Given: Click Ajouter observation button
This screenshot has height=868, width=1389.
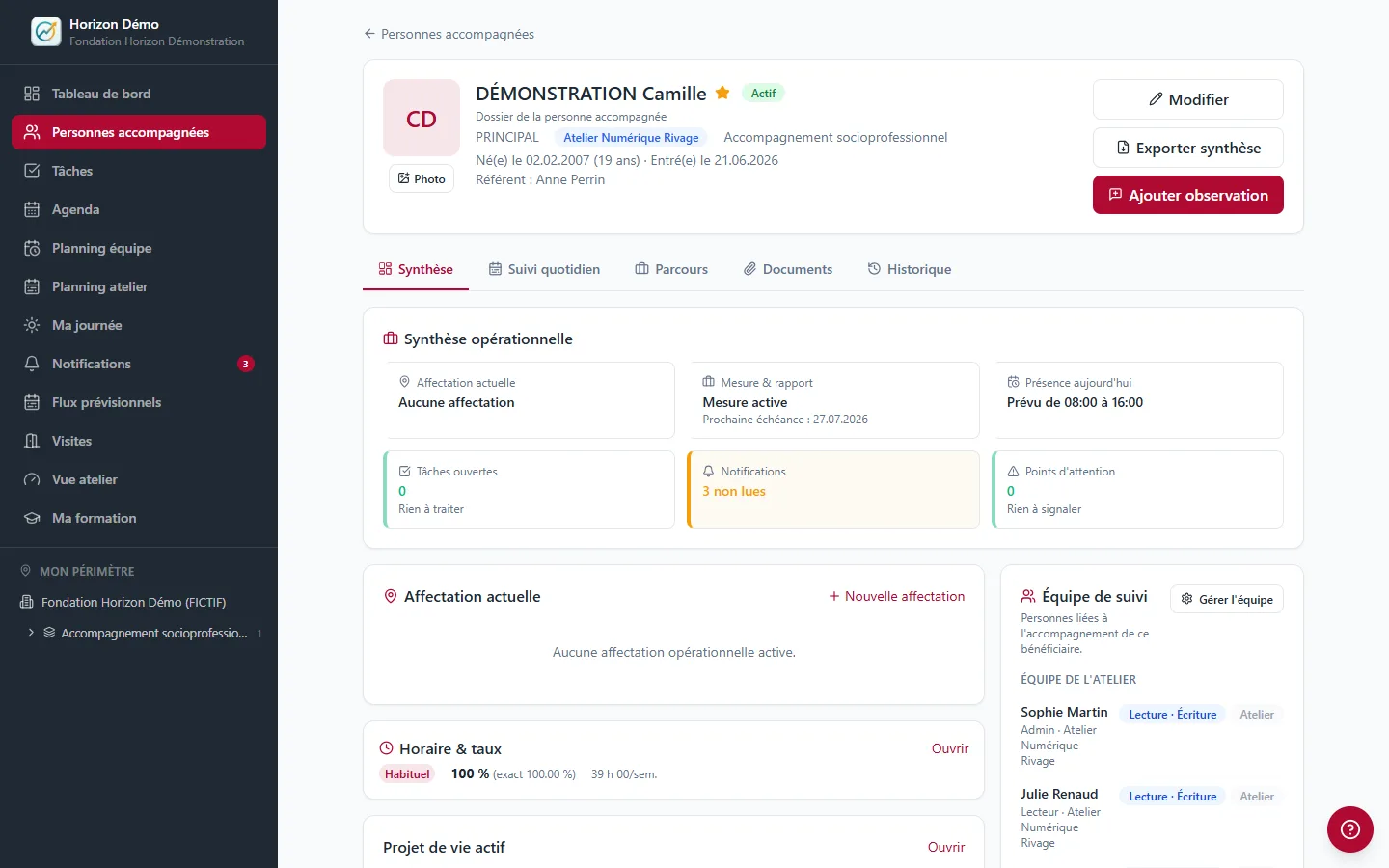Looking at the screenshot, I should (x=1188, y=195).
